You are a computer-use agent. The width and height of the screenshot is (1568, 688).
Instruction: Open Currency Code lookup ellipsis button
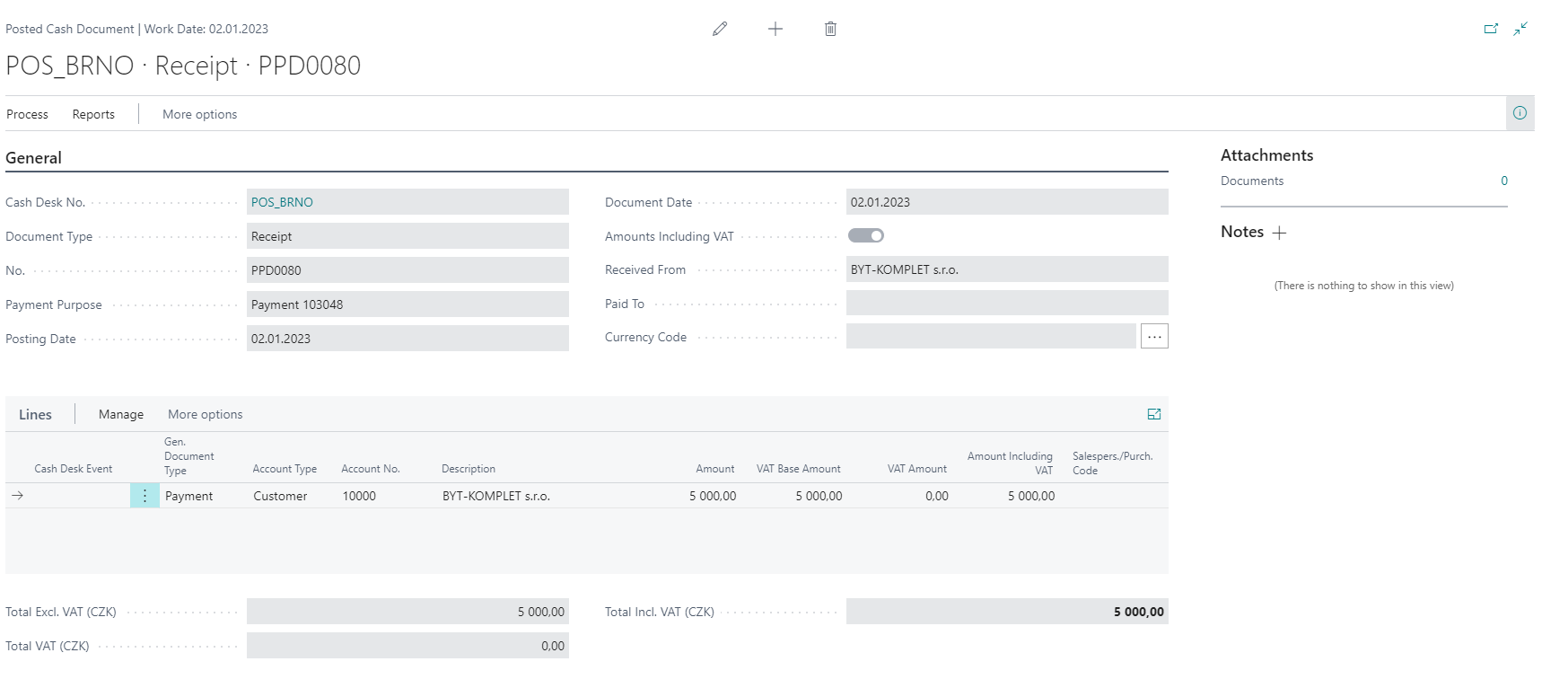(1154, 337)
